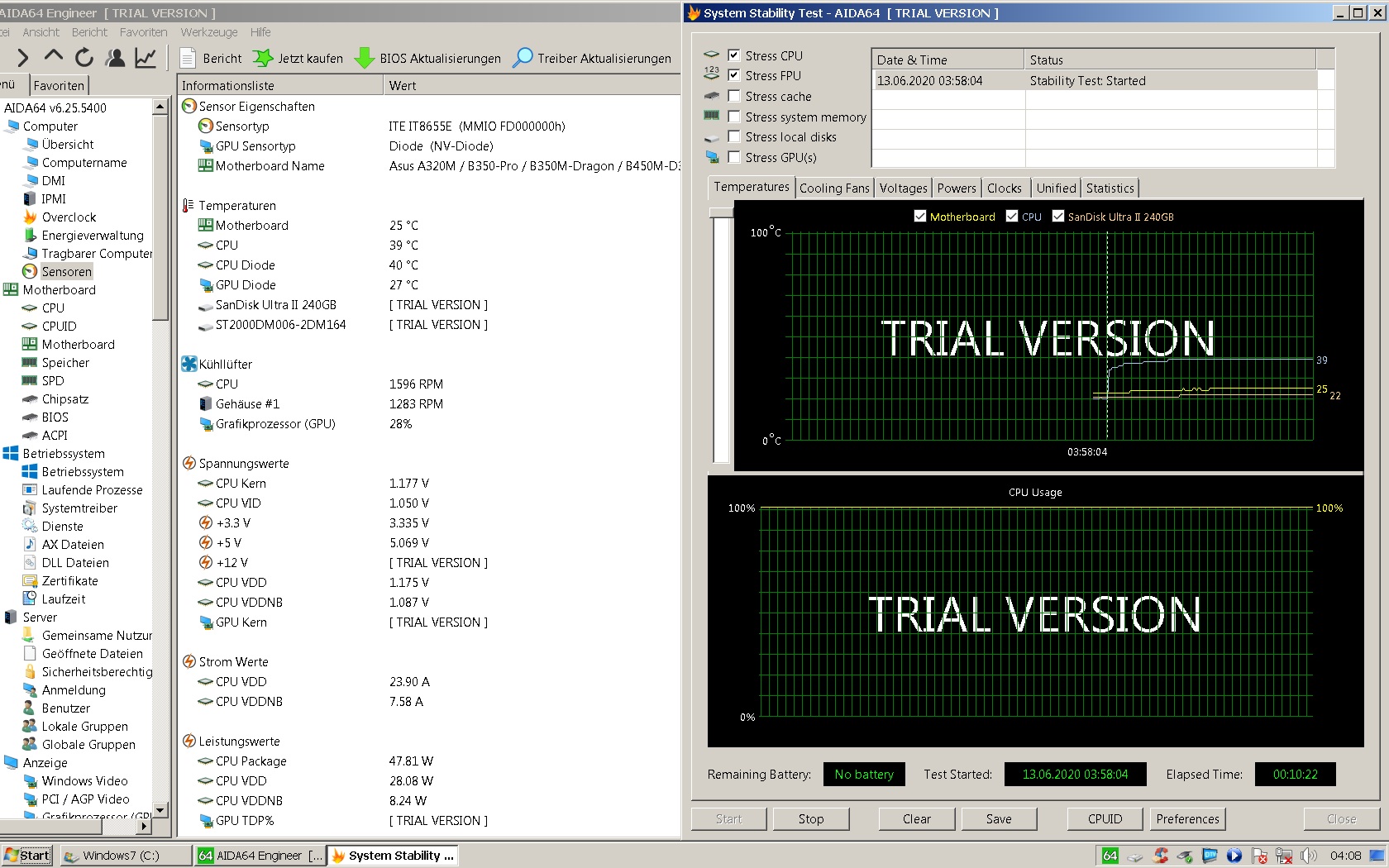The image size is (1389, 868).
Task: Select the Computer node in the tree
Action: coord(50,126)
